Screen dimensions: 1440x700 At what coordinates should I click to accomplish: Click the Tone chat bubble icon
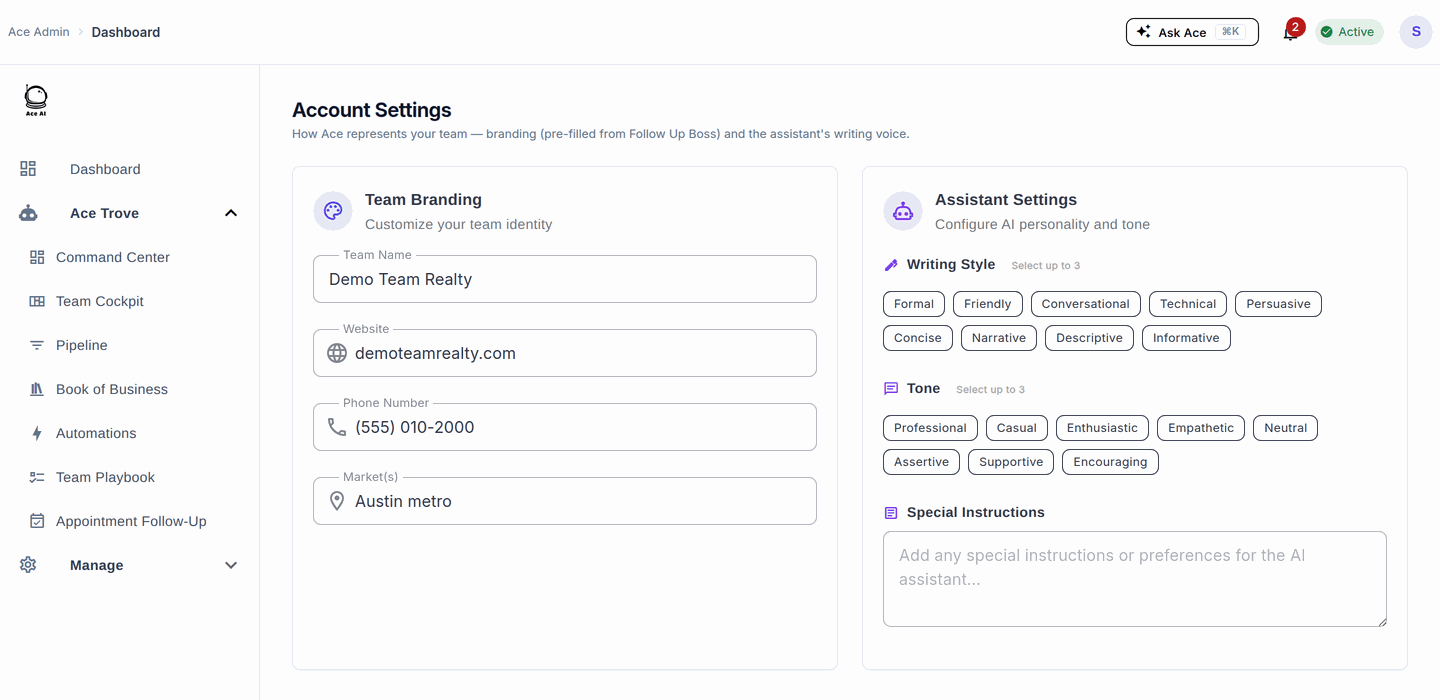pyautogui.click(x=891, y=389)
